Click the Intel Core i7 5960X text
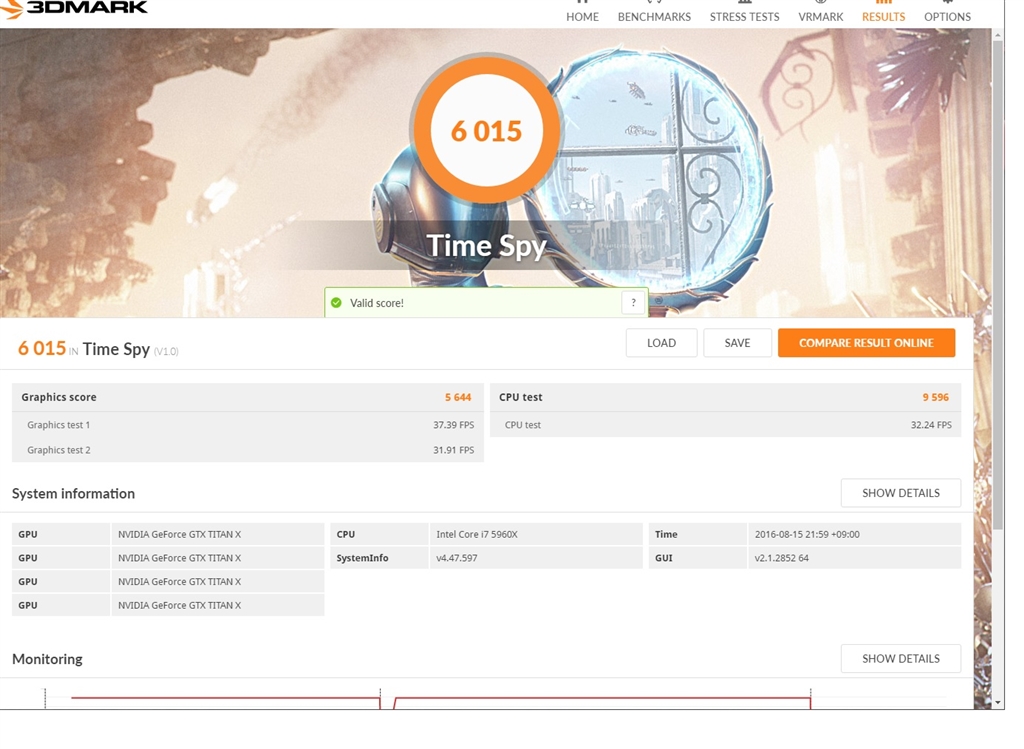 coord(477,534)
